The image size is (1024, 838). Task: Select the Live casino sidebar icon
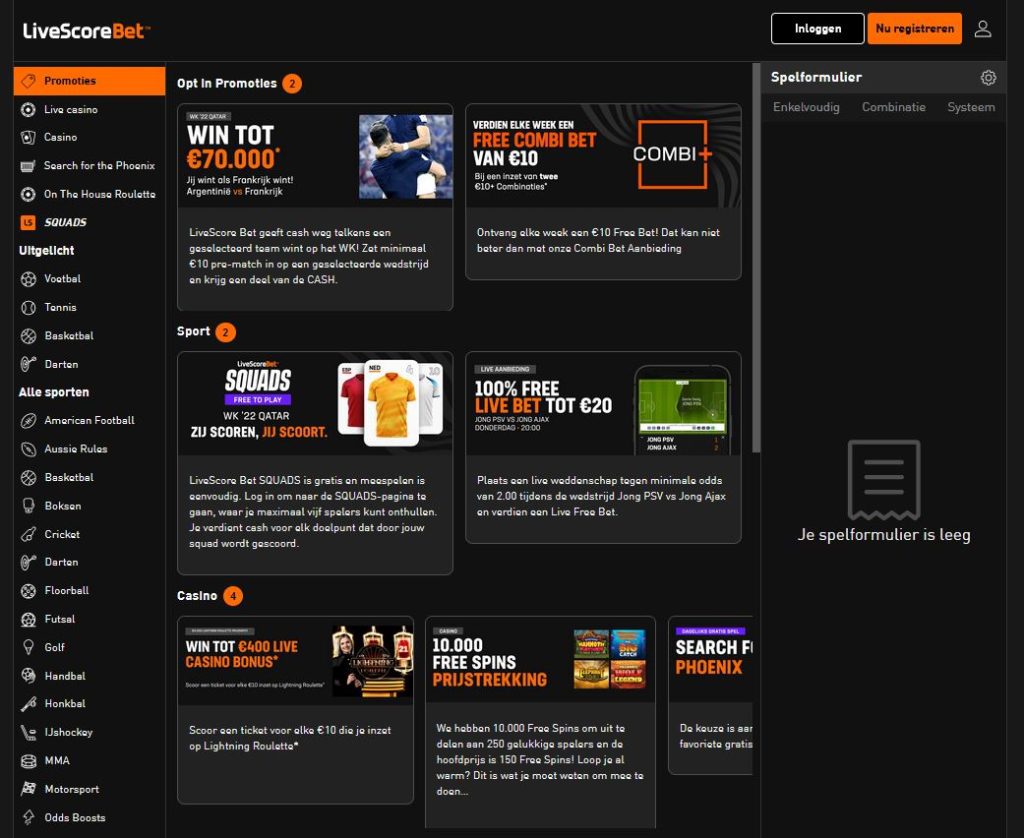click(28, 109)
